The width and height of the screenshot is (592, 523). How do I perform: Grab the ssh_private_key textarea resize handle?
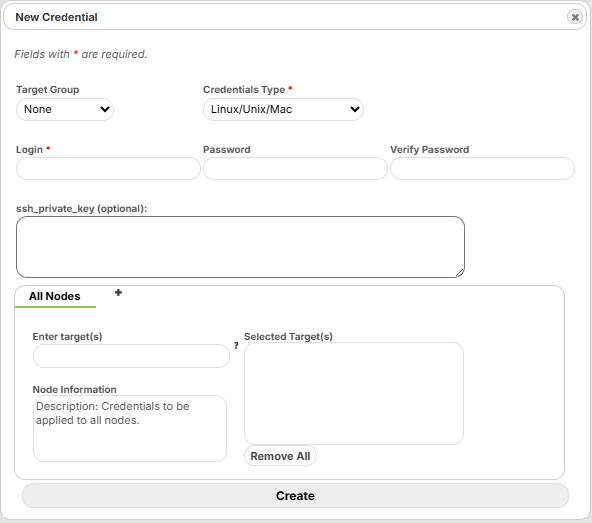coord(459,273)
